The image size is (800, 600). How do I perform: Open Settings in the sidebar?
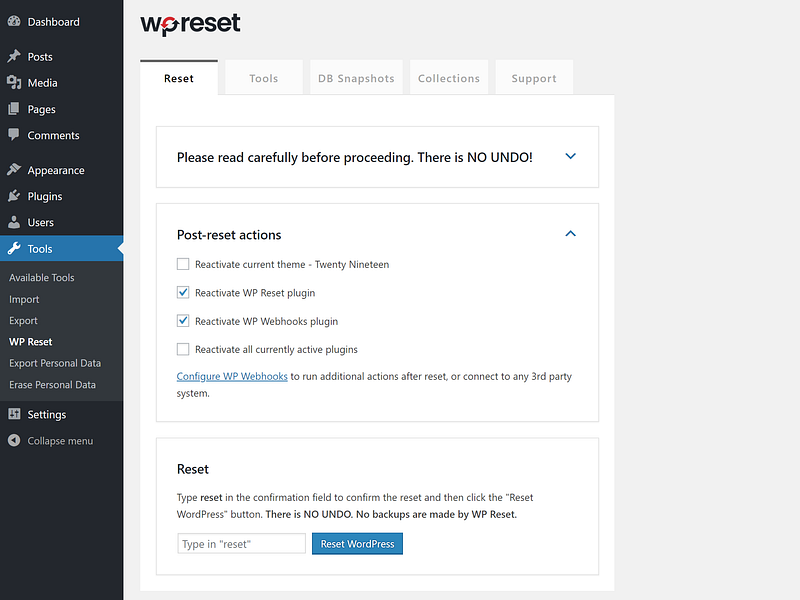(x=61, y=414)
